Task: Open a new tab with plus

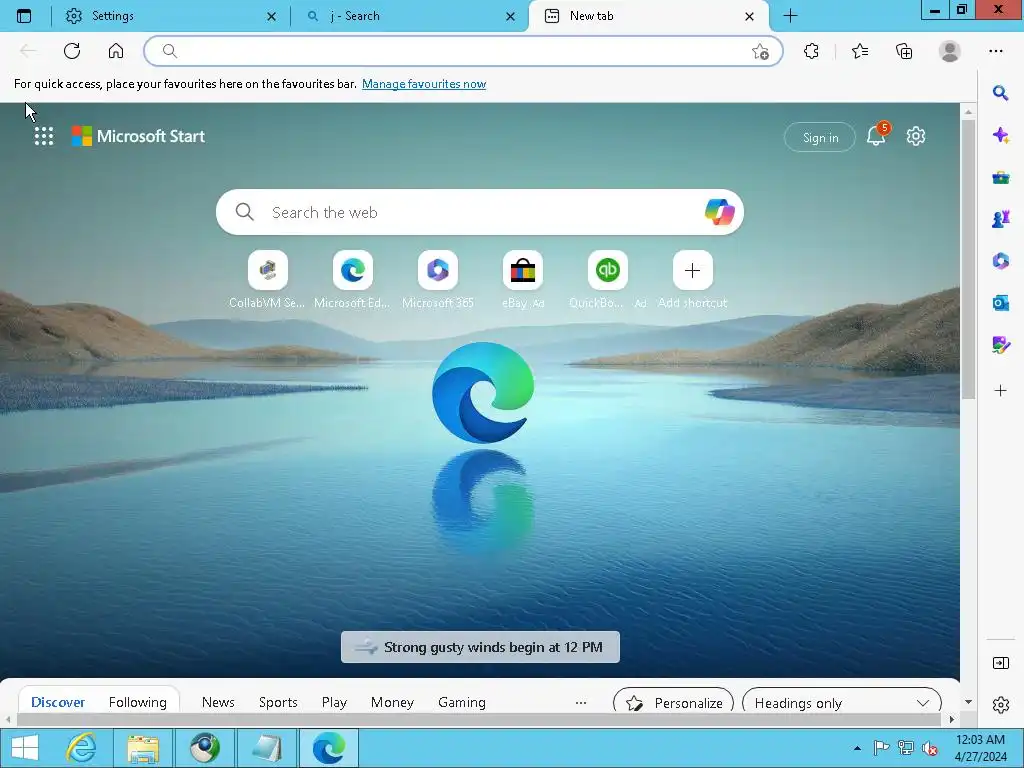Action: pos(790,16)
